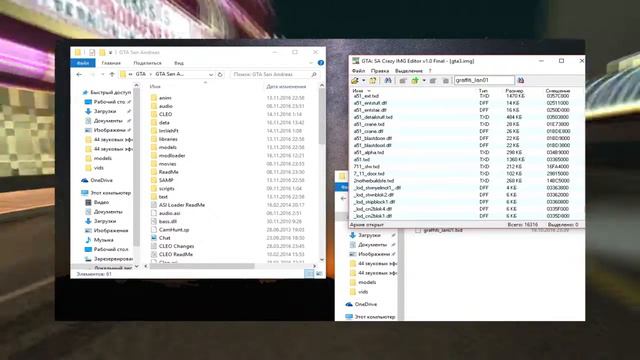Select the modloader folder

[172, 156]
